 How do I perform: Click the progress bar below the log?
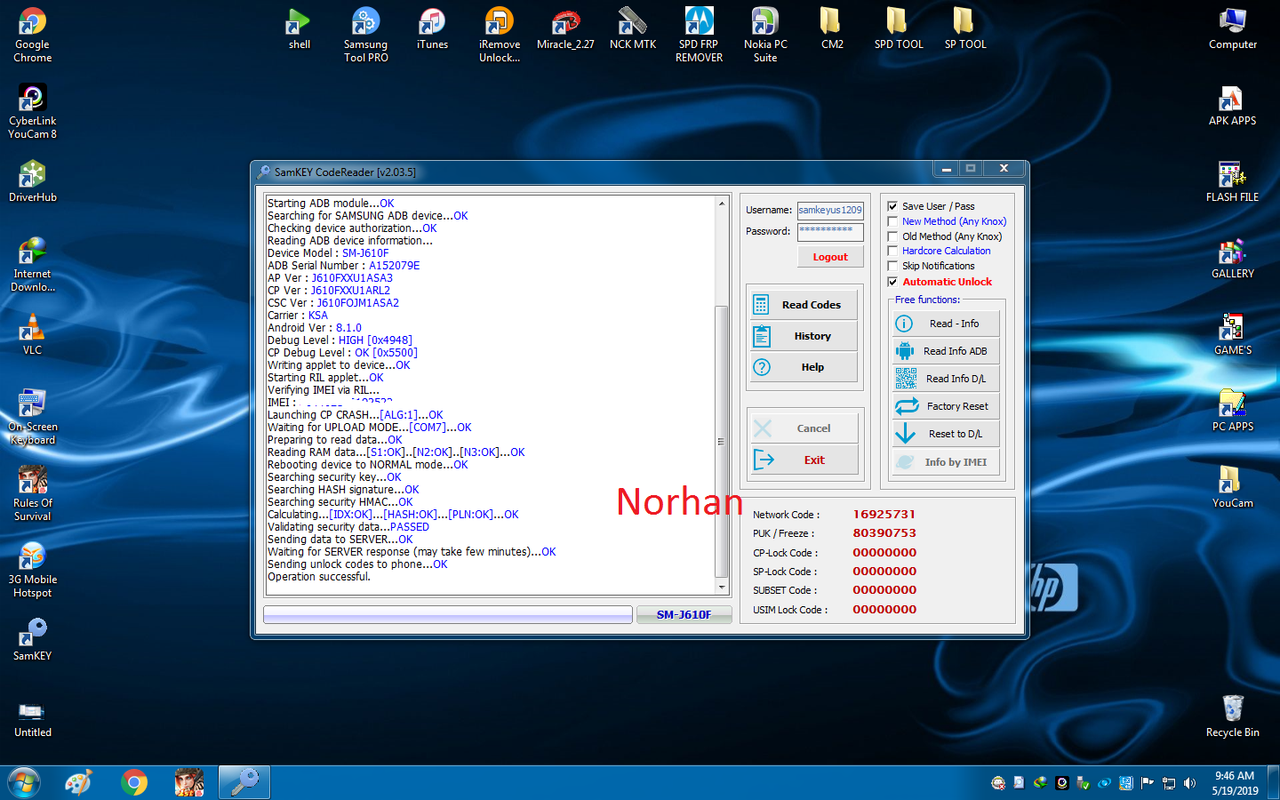pyautogui.click(x=448, y=614)
